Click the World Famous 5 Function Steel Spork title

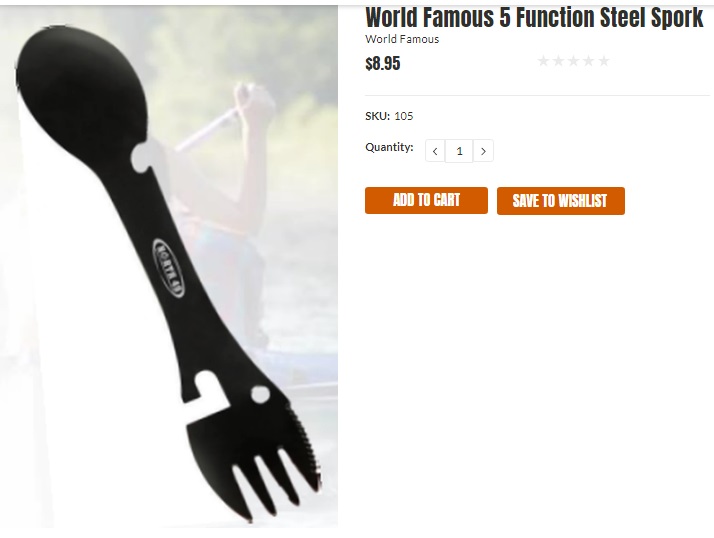tap(535, 17)
